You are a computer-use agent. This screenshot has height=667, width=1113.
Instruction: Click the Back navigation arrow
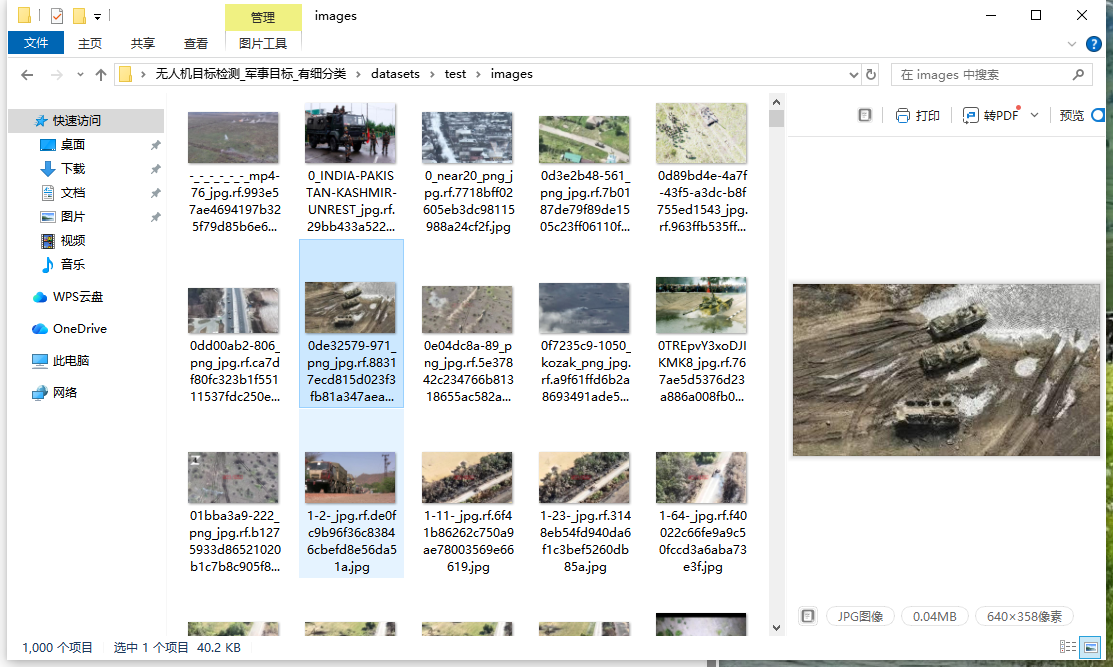click(x=27, y=75)
